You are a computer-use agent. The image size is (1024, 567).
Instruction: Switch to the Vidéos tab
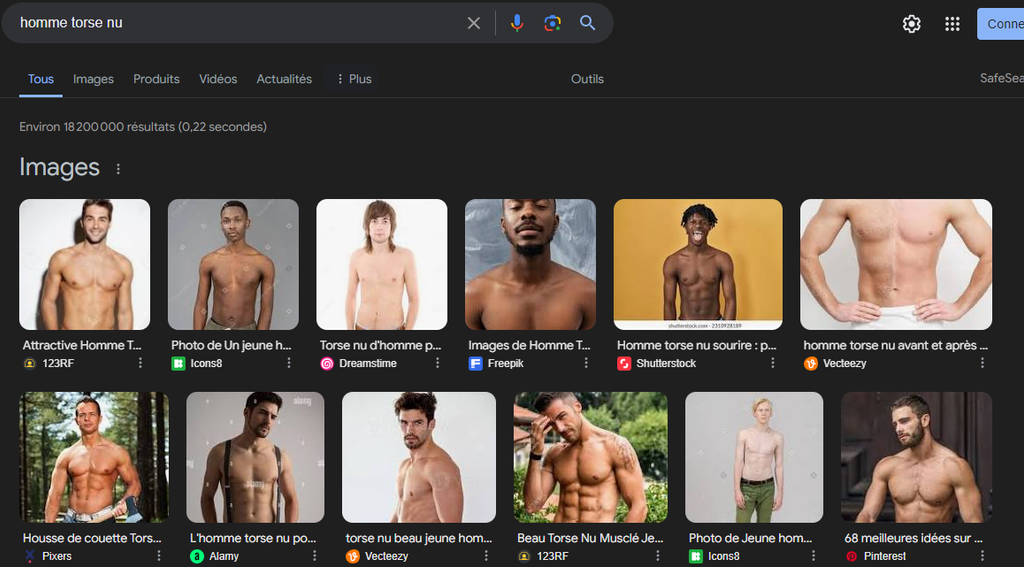tap(218, 79)
